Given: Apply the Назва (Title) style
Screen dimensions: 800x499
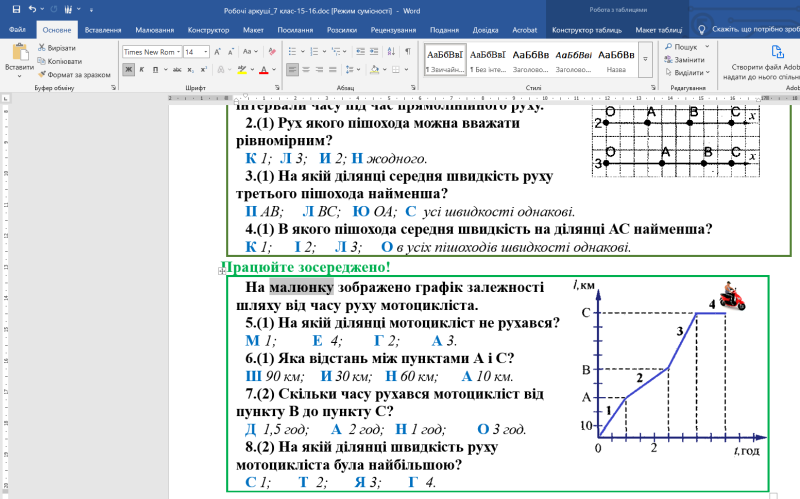Looking at the screenshot, I should coord(616,60).
